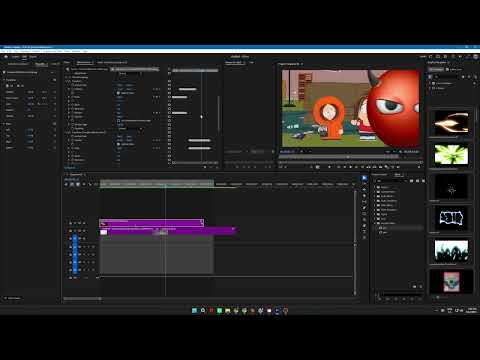
Task: Open the Window menu
Action: [76, 51]
